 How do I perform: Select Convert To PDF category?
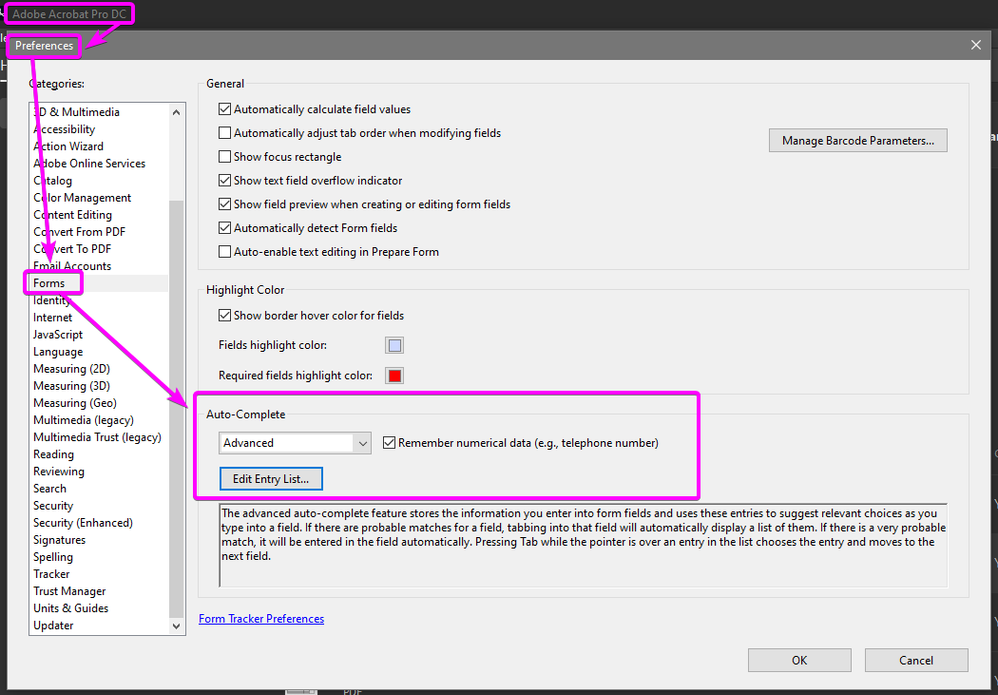[72, 249]
